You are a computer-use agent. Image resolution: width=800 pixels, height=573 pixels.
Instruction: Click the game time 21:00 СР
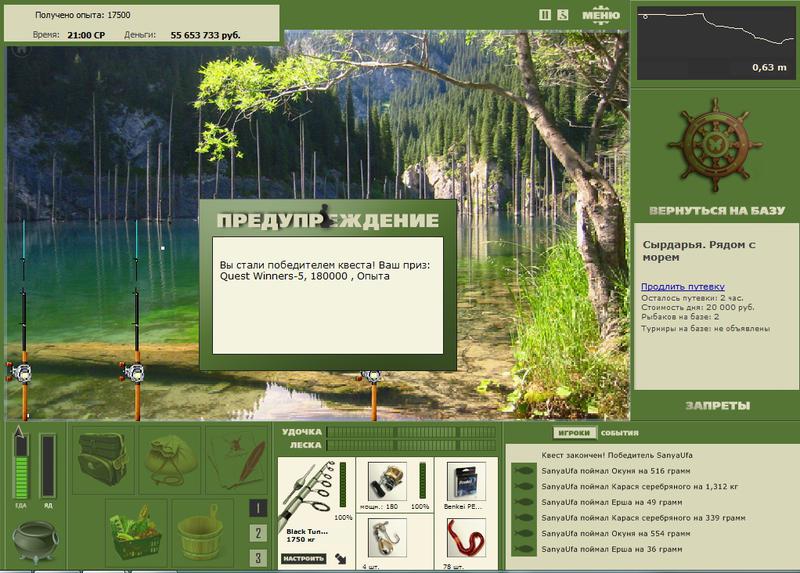[x=86, y=35]
